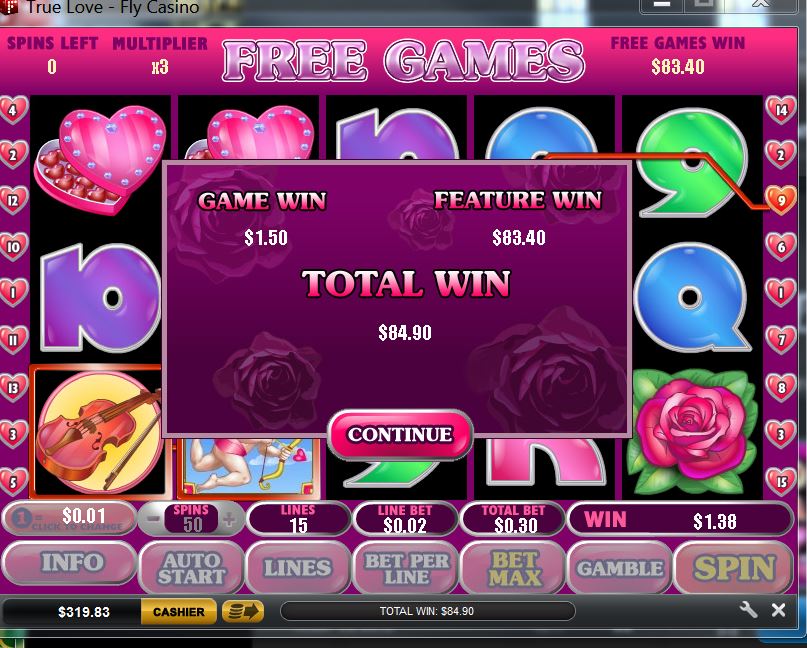Click the Bet Max button
This screenshot has height=648, width=807.
pyautogui.click(x=515, y=568)
